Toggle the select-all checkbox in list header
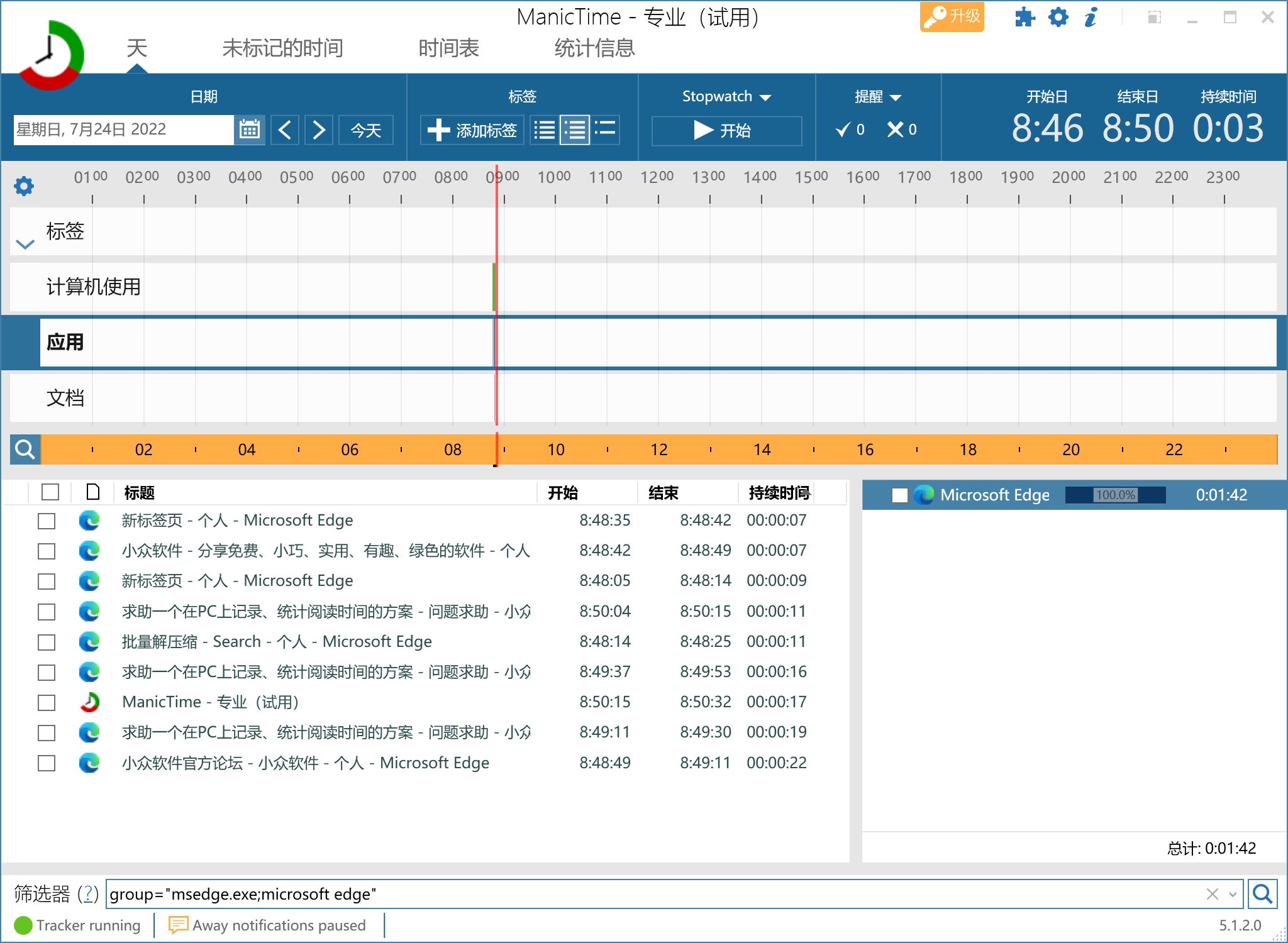This screenshot has height=943, width=1288. 50,492
